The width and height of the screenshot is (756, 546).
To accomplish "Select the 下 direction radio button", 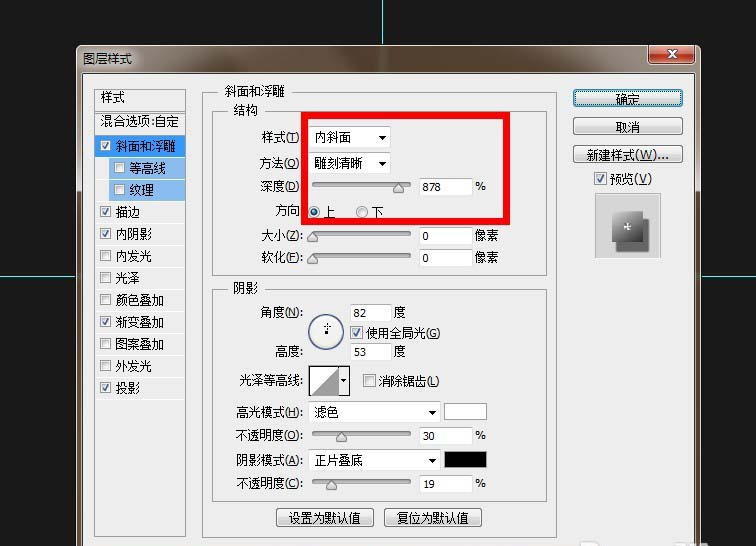I will [x=362, y=212].
